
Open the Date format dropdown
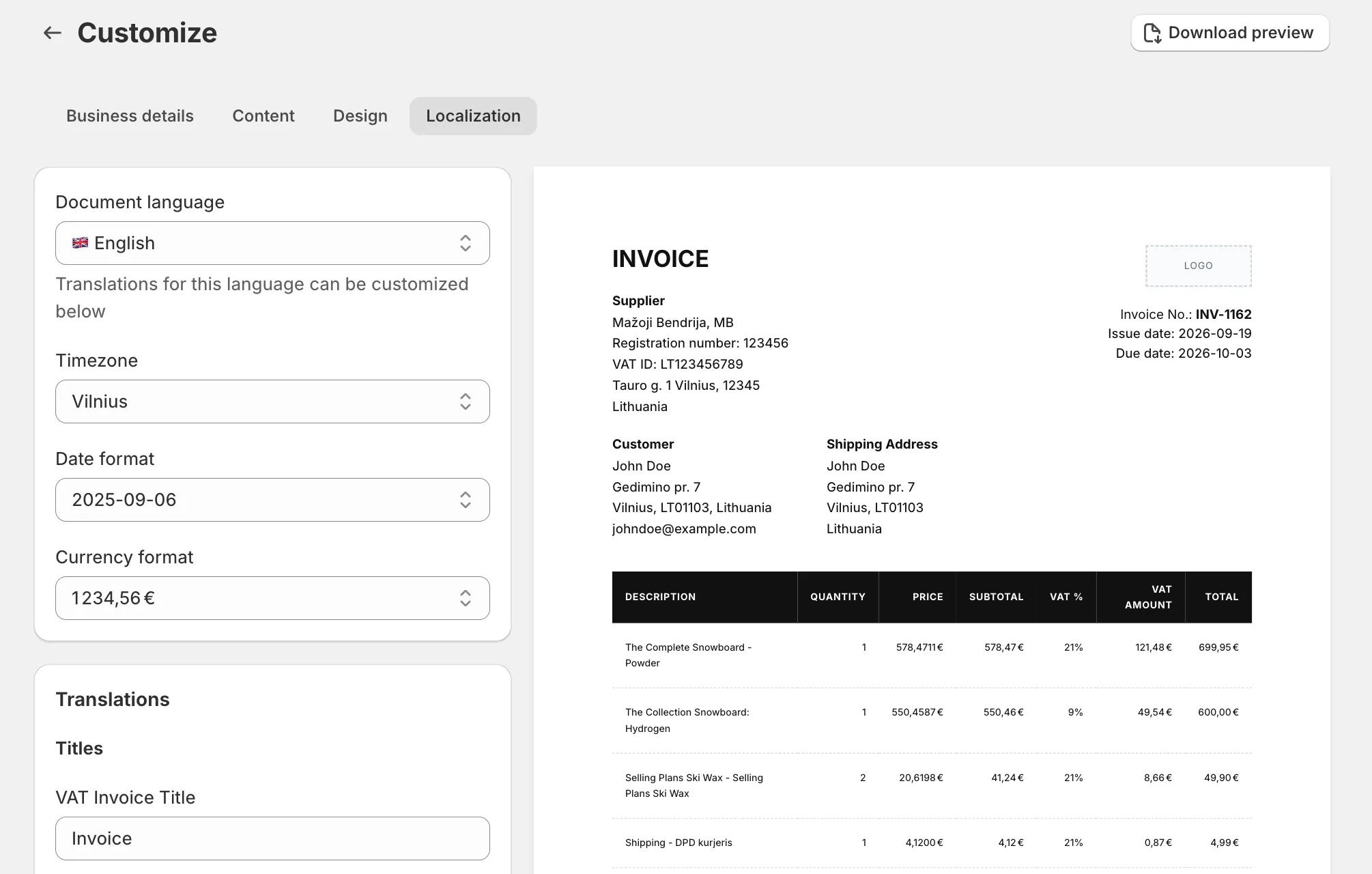(272, 500)
